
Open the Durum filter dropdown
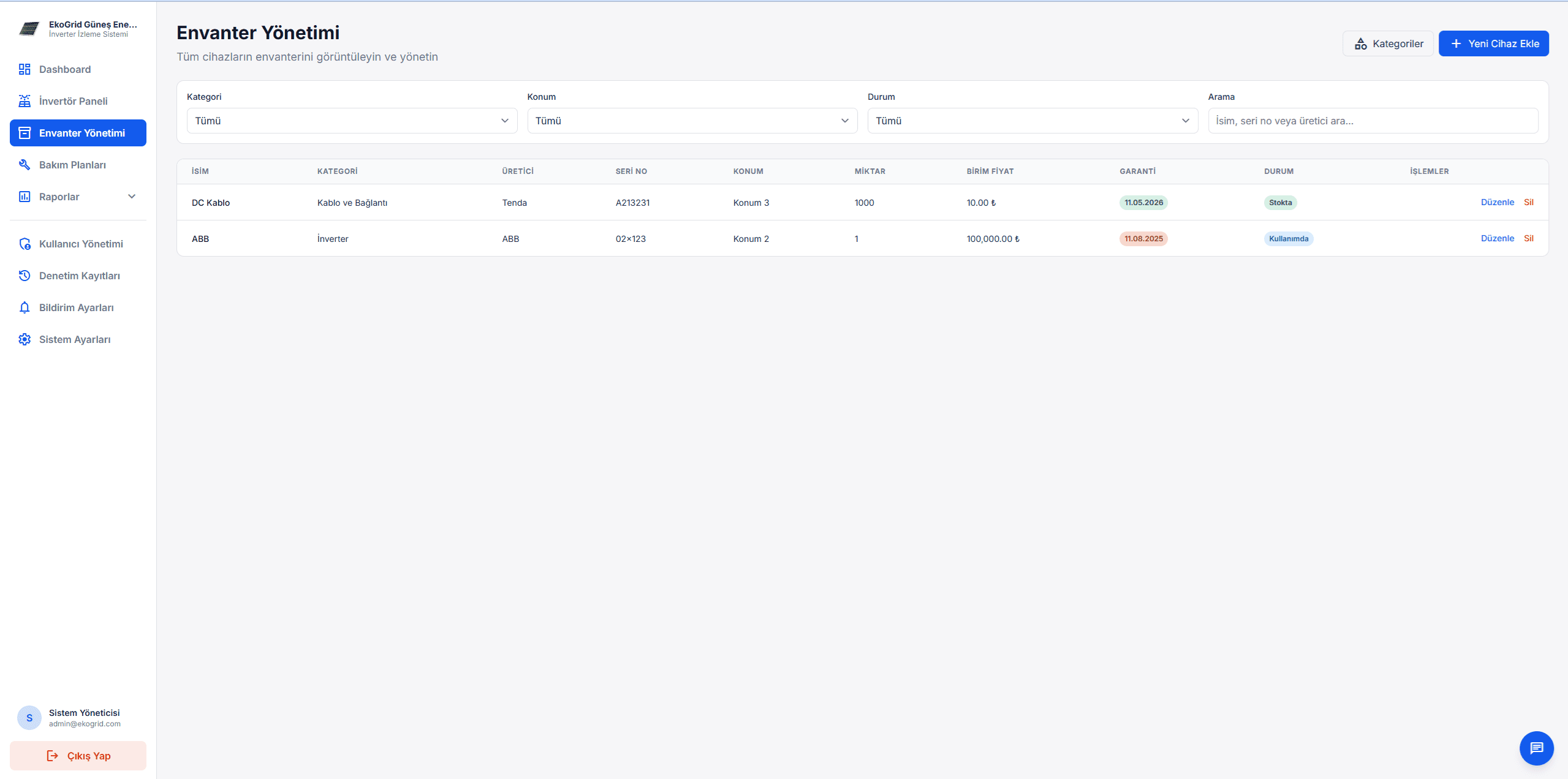coord(1032,121)
